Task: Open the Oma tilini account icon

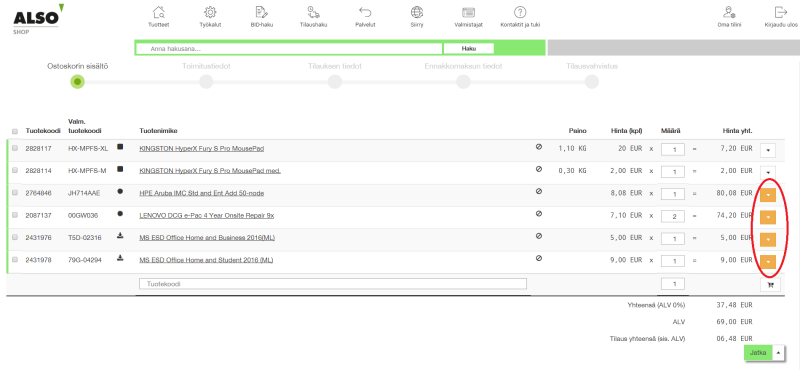Action: [729, 12]
